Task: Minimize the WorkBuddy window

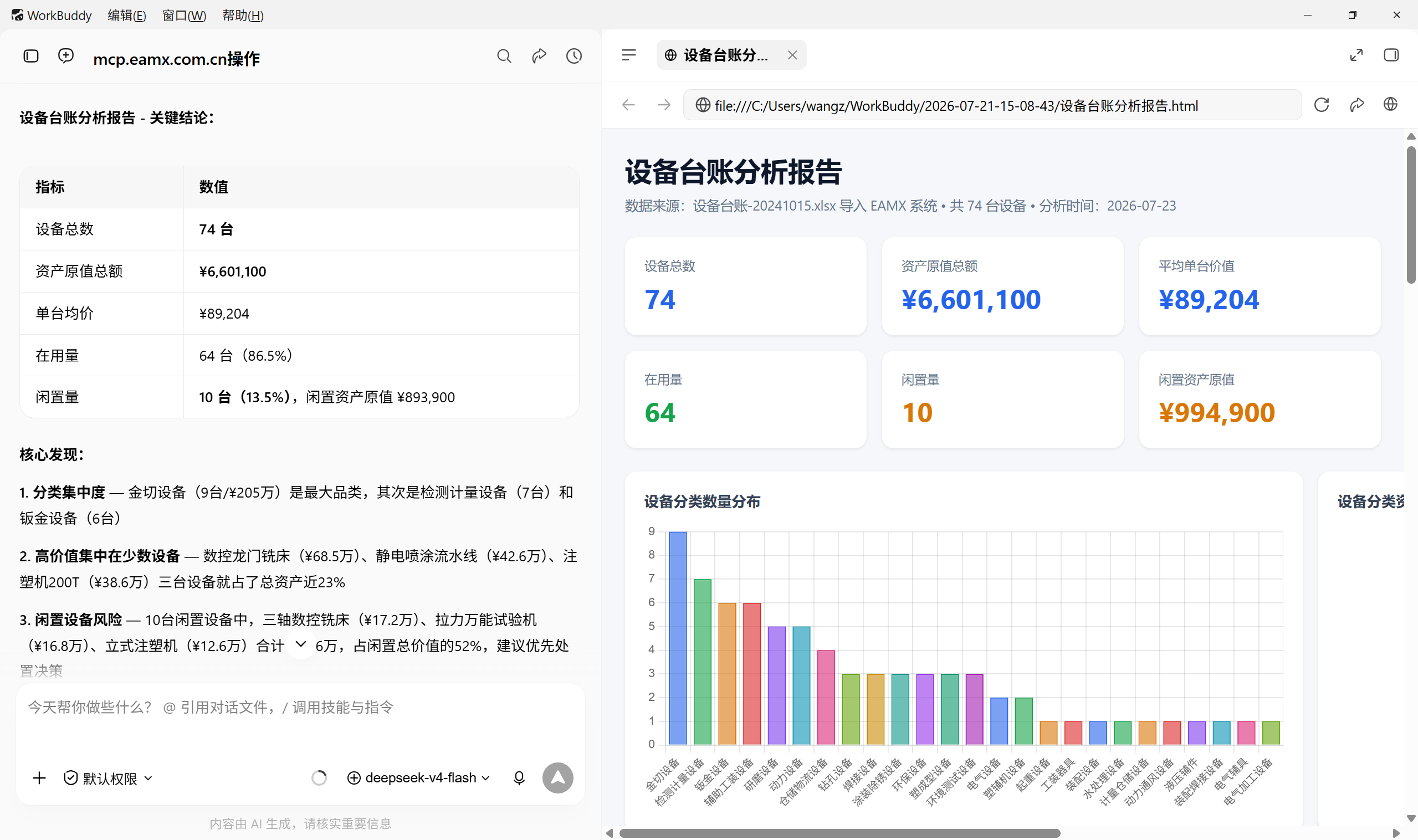Action: 1308,16
